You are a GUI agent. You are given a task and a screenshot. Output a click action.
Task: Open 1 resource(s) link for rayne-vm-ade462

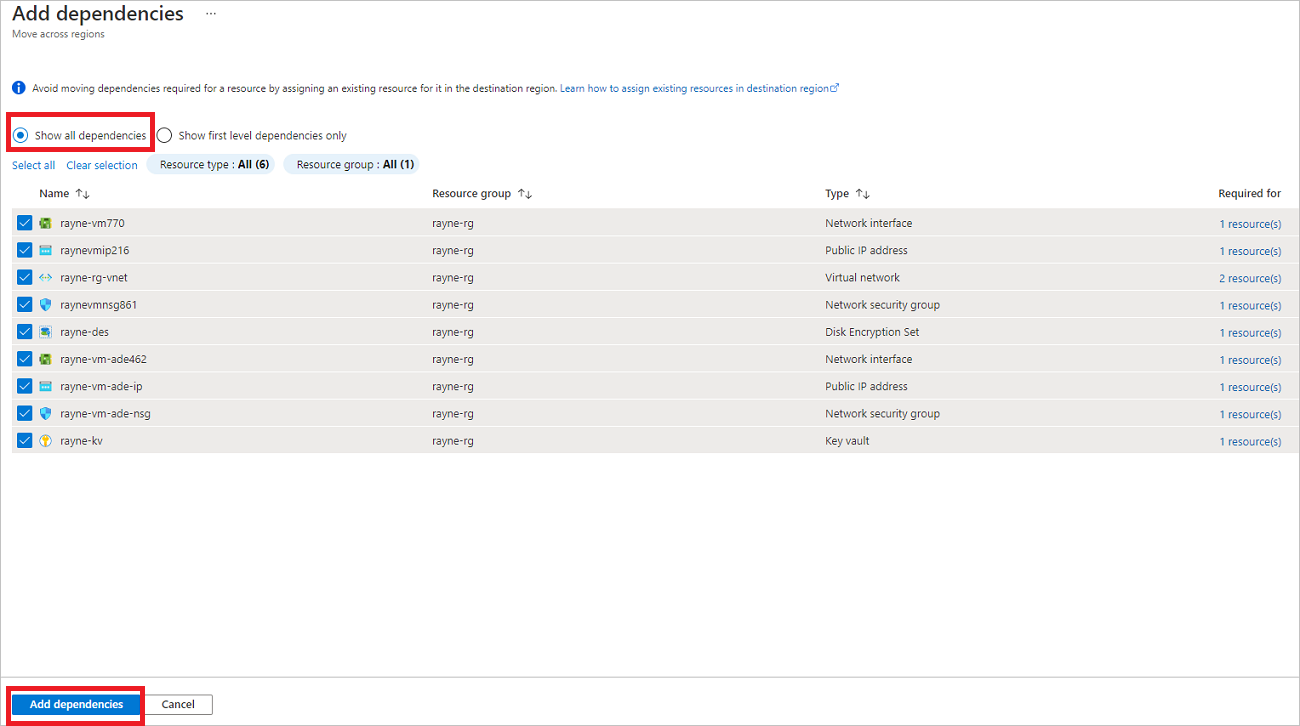point(1250,360)
